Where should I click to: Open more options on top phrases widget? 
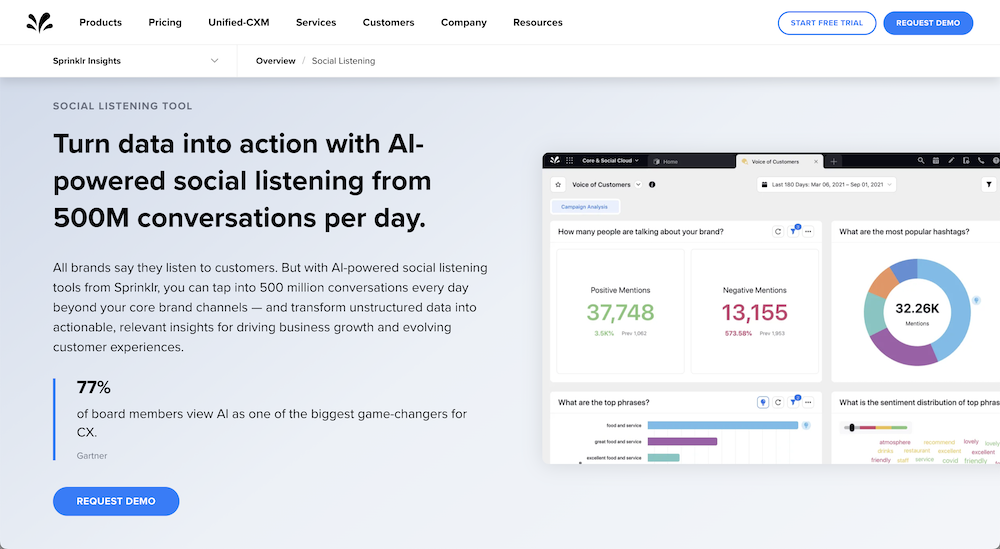click(808, 402)
